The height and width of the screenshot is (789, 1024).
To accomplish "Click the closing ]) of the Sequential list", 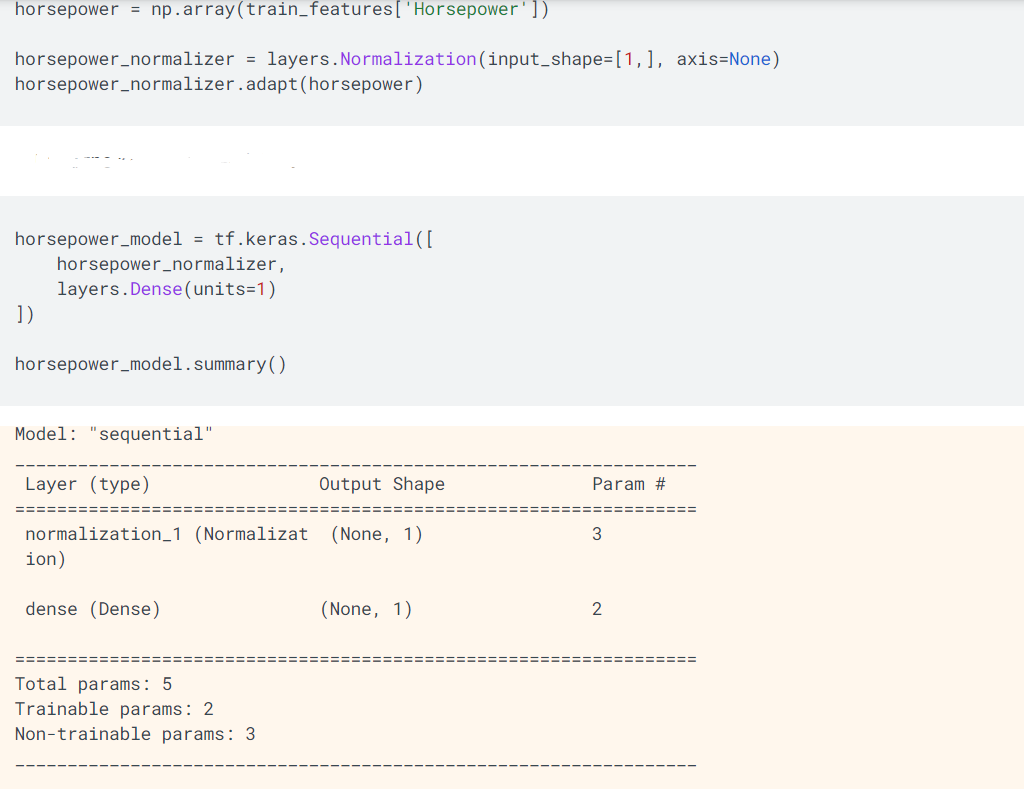I will (x=25, y=314).
